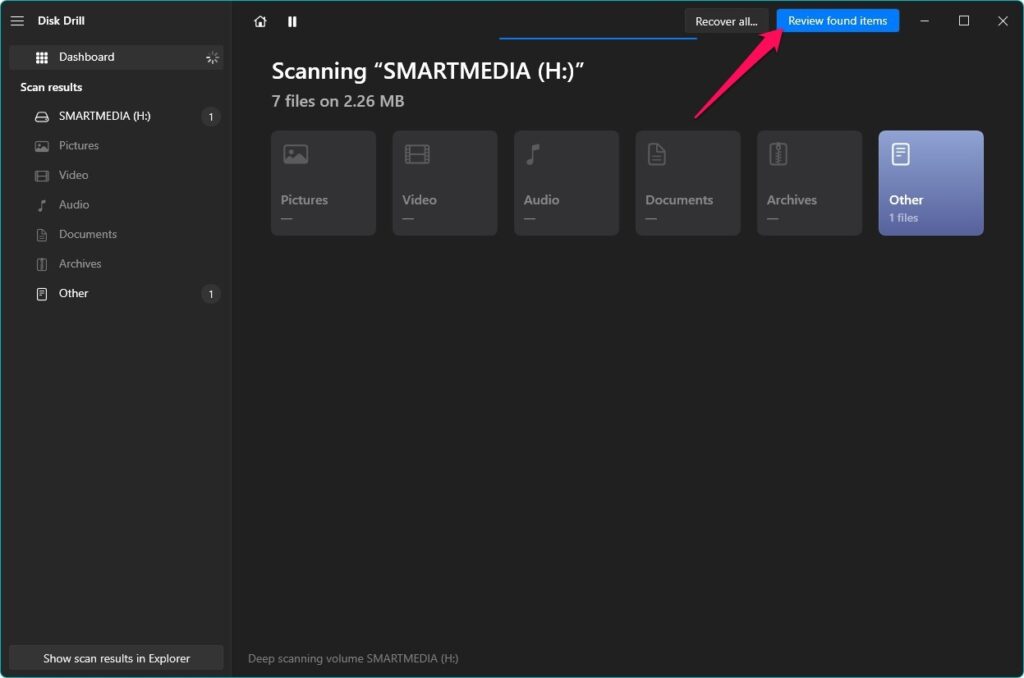Open the Other category showing 1 file

click(x=73, y=293)
